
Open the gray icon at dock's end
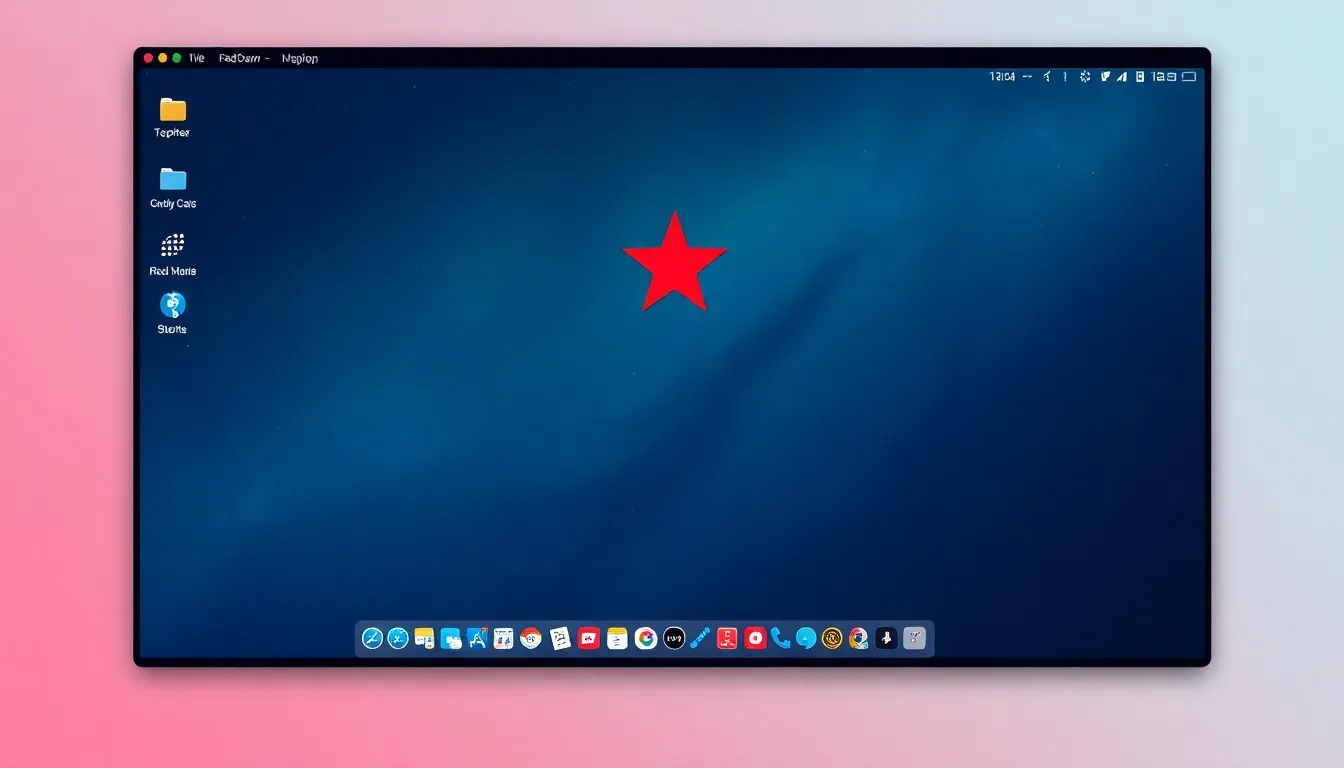click(x=914, y=638)
